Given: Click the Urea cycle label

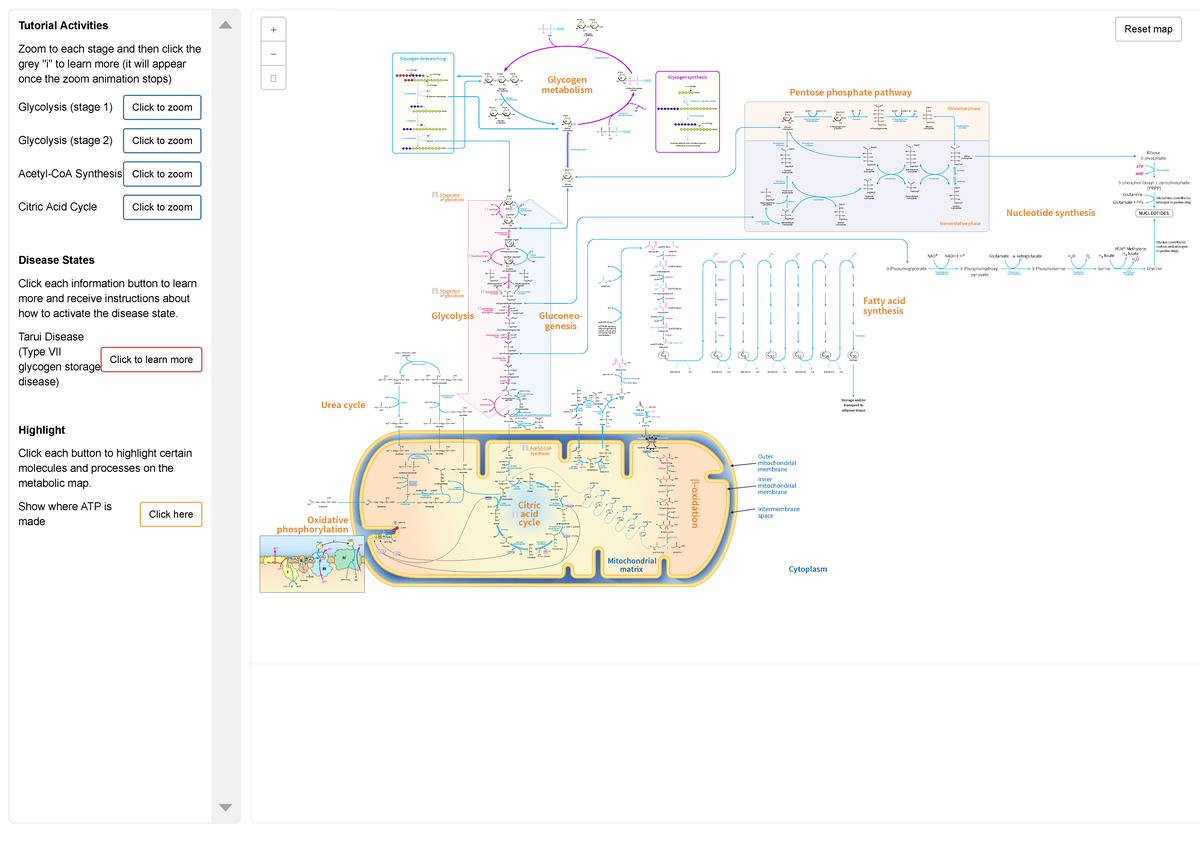Looking at the screenshot, I should pos(343,405).
